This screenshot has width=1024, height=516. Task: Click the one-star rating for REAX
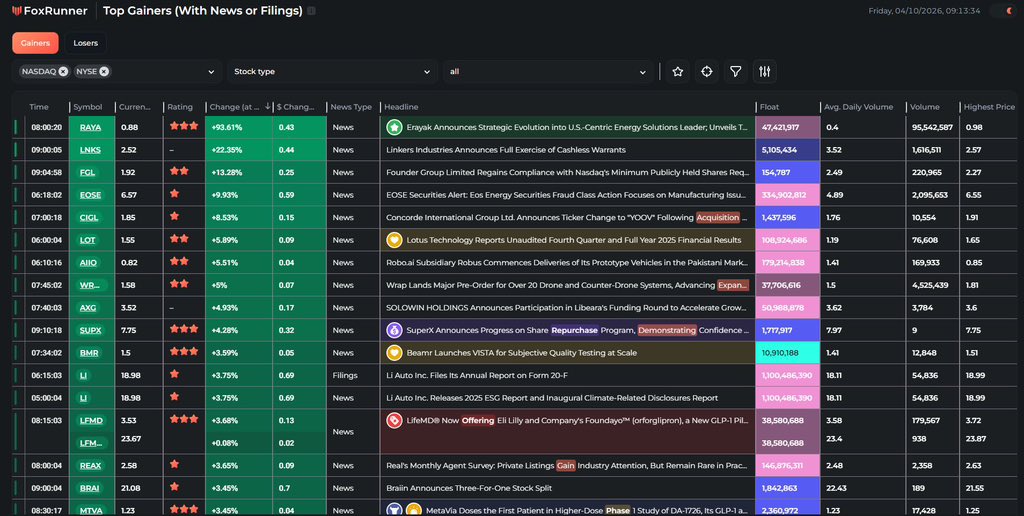tap(174, 464)
